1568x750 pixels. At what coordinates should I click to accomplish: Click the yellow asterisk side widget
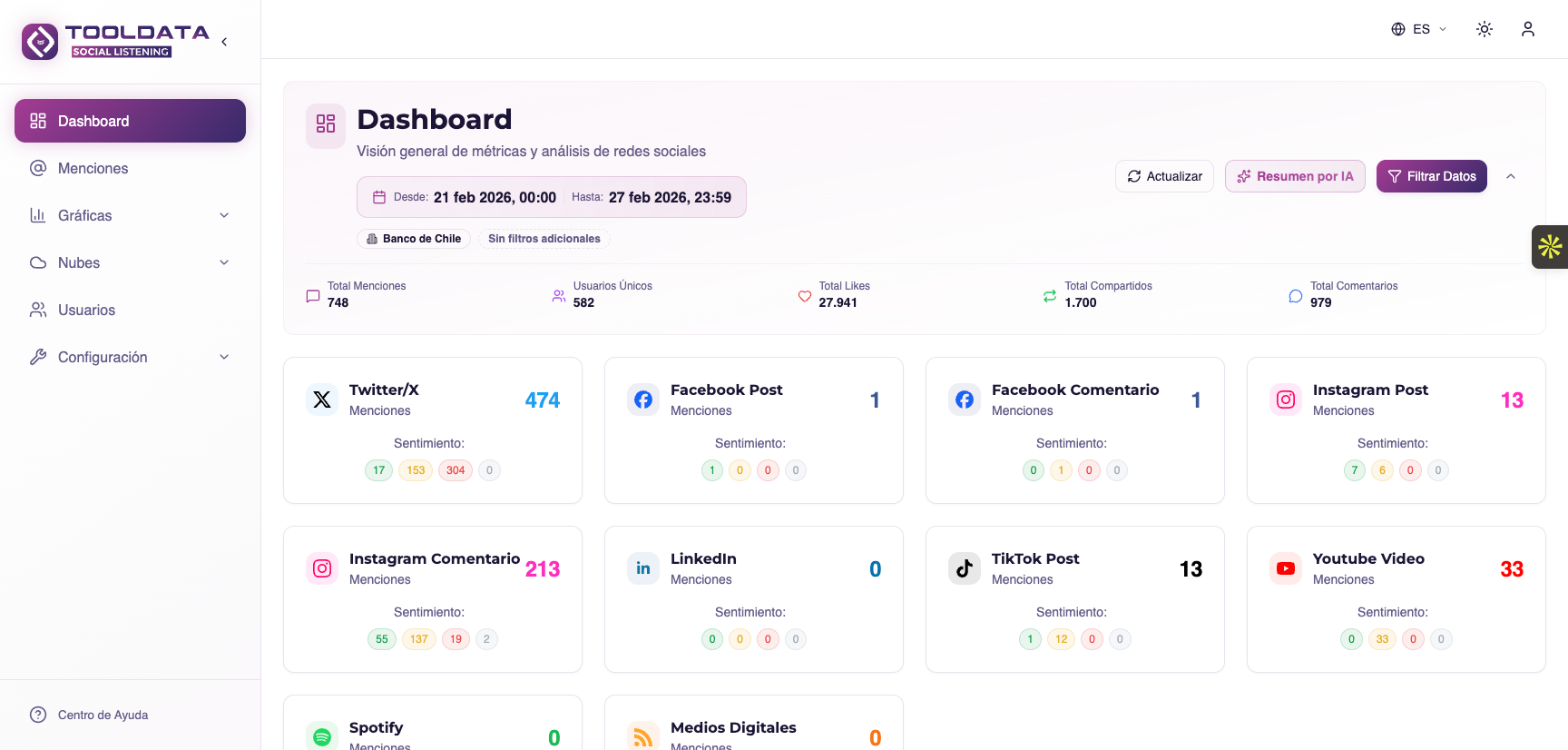point(1550,247)
